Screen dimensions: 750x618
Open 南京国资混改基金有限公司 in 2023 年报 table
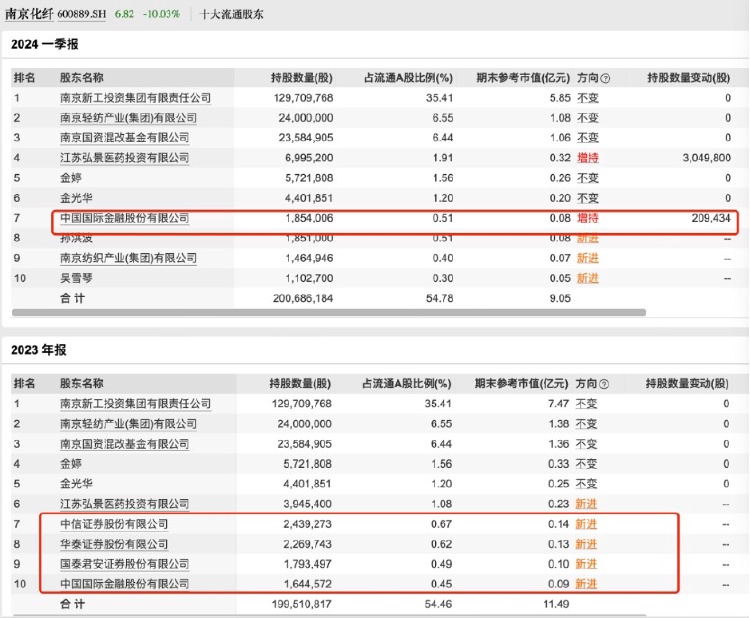click(124, 444)
